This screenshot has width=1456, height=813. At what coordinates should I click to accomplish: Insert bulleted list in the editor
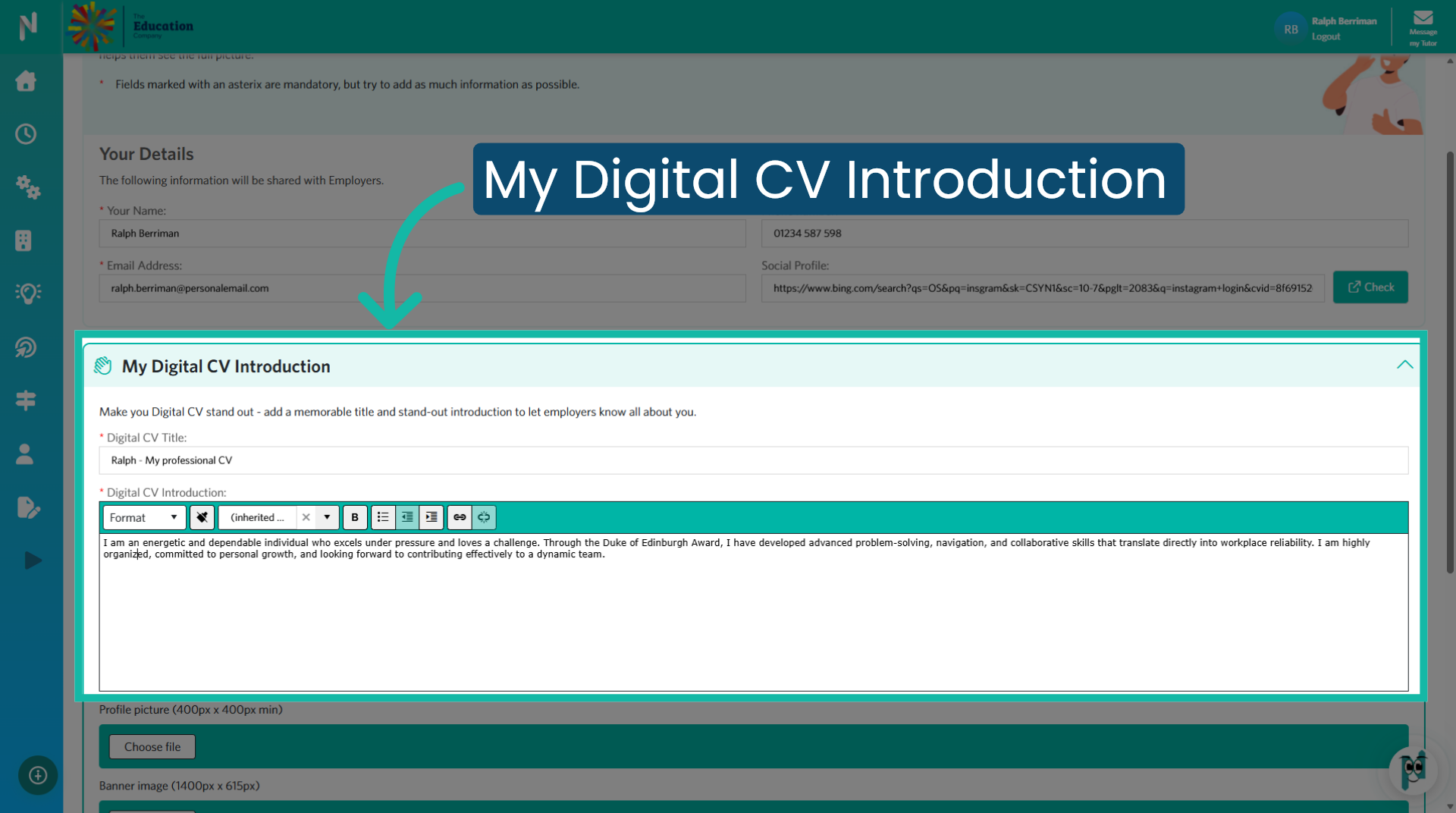(x=383, y=517)
